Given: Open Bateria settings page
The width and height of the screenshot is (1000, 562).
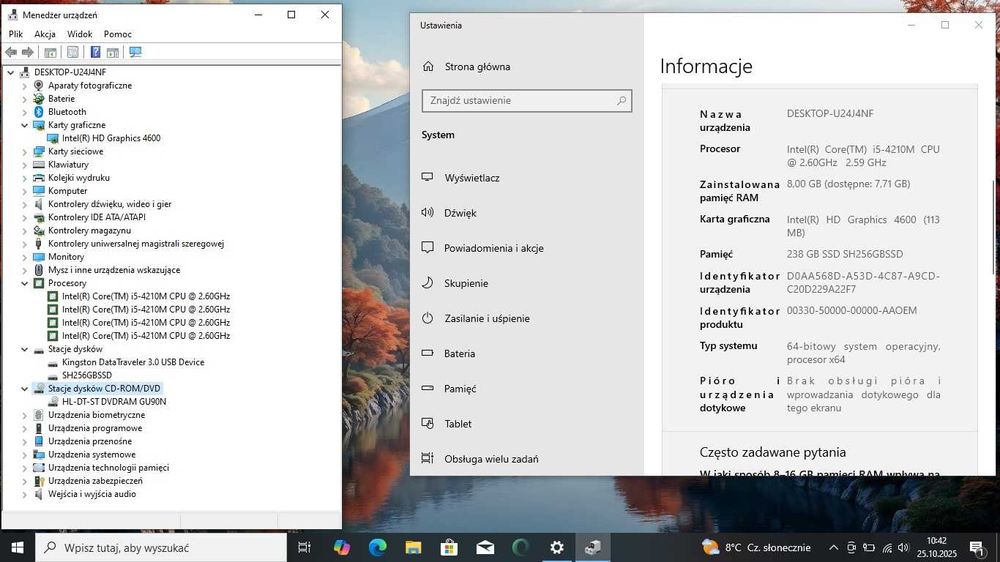Looking at the screenshot, I should coord(459,353).
